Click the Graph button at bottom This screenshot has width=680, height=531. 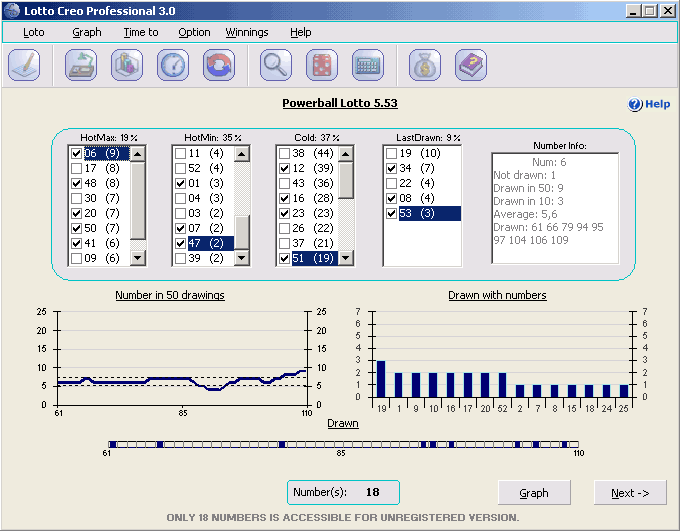click(534, 493)
